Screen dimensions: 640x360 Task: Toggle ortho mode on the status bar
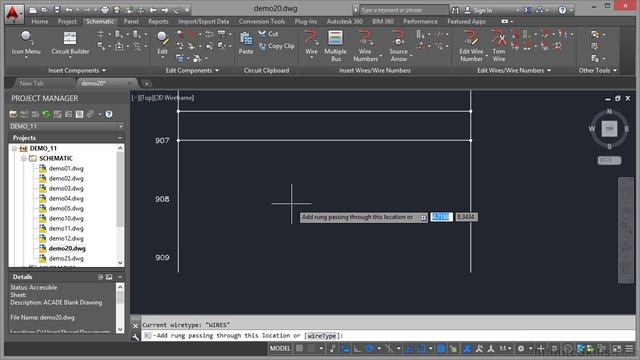pyautogui.click(x=357, y=349)
